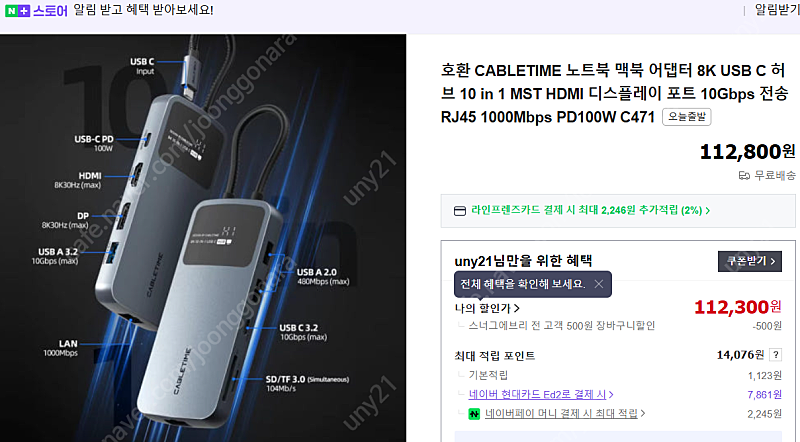Click the question mark help icon
The image size is (800, 442).
coord(776,355)
